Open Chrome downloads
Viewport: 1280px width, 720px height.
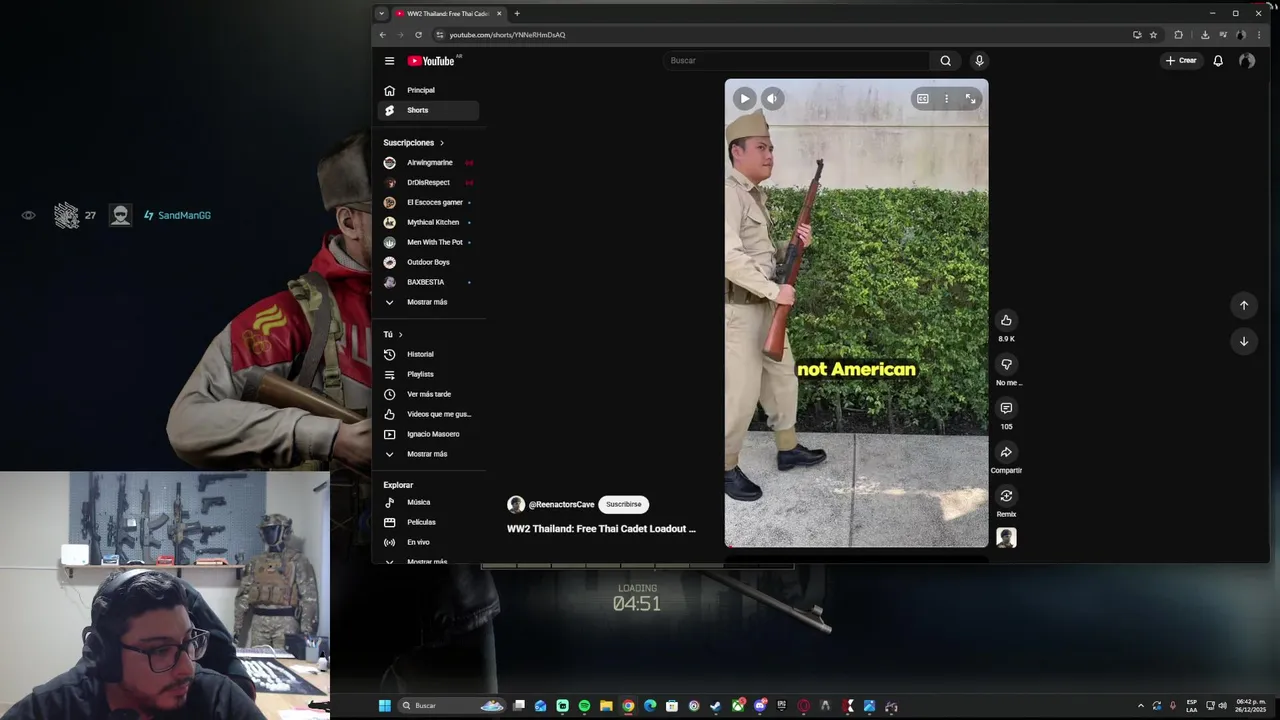1205,35
